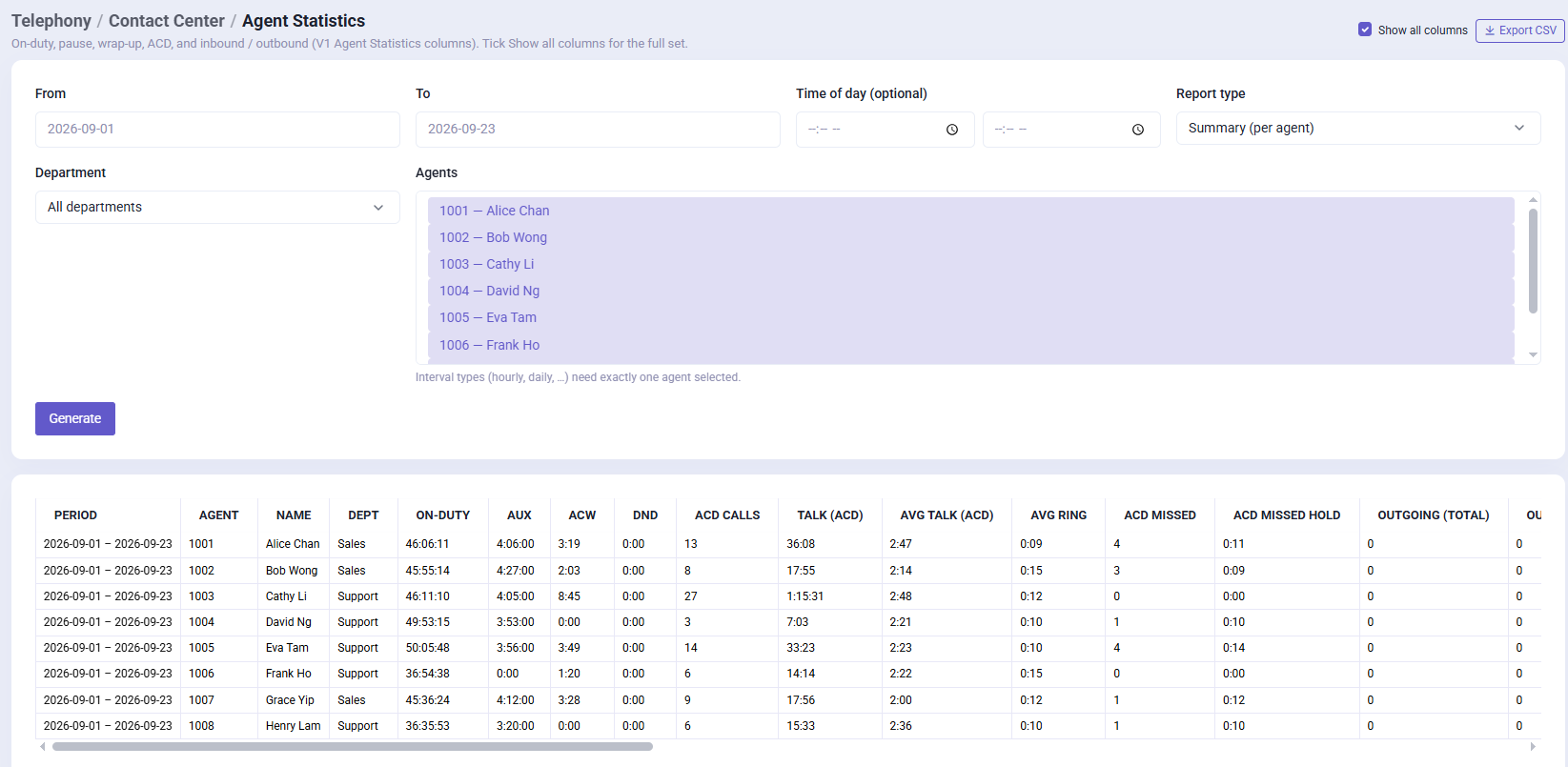Click the To date field
This screenshot has width=1568, height=767.
[598, 130]
